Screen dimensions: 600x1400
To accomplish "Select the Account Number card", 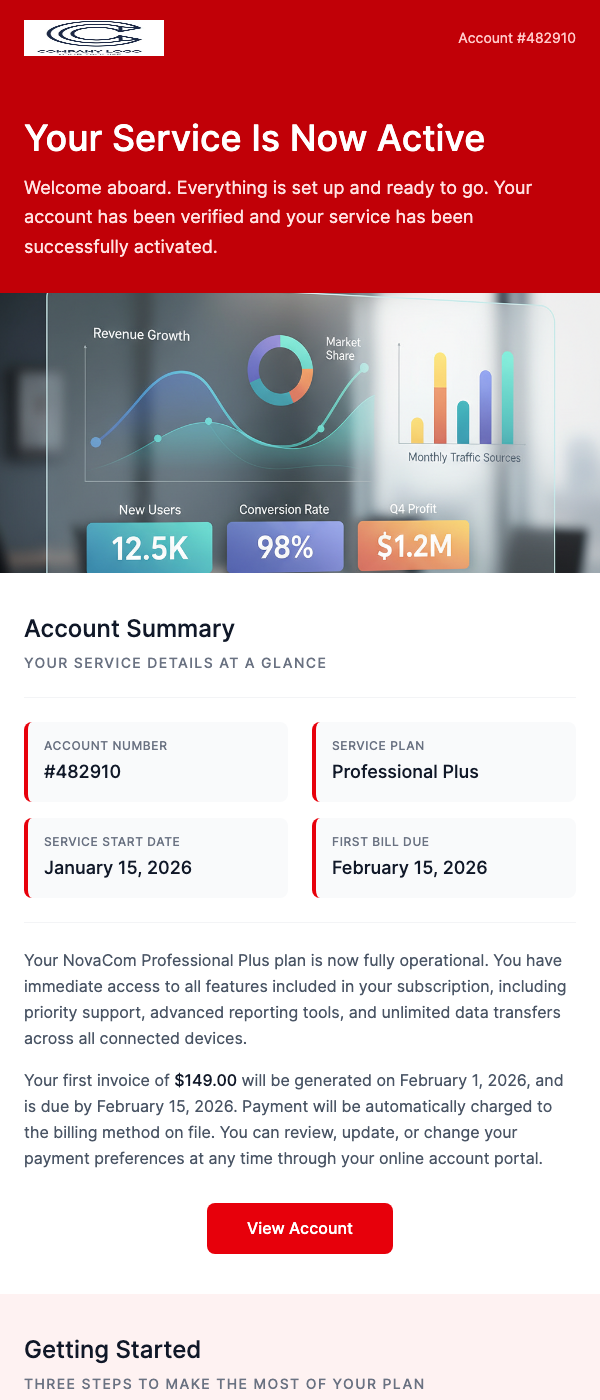I will [155, 761].
